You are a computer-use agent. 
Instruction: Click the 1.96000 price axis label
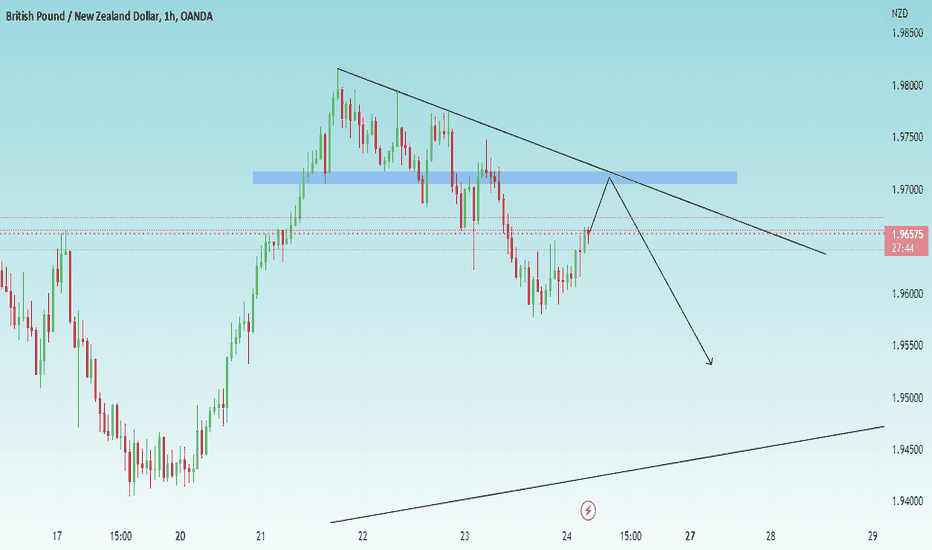click(x=907, y=294)
